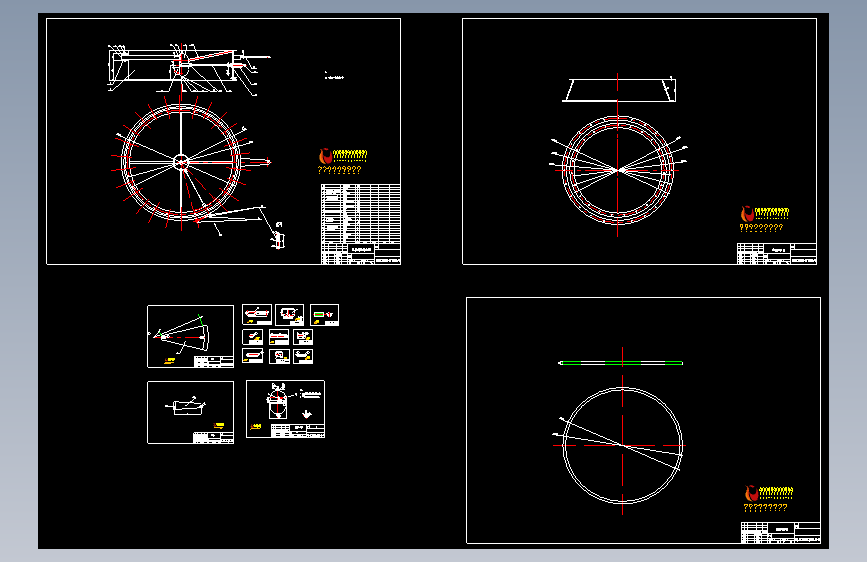Click the title block of the plain circle sheet
Viewport: 867px width, 562px height.
tap(781, 533)
